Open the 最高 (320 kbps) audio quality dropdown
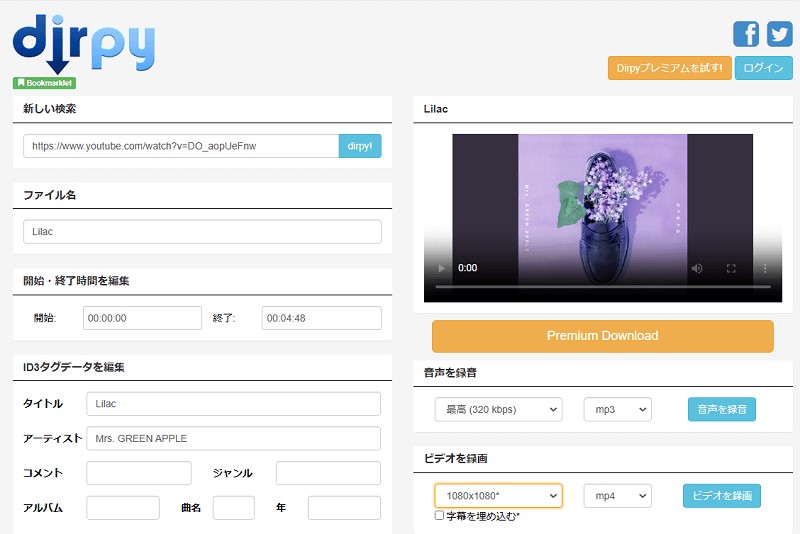This screenshot has height=534, width=800. [498, 410]
